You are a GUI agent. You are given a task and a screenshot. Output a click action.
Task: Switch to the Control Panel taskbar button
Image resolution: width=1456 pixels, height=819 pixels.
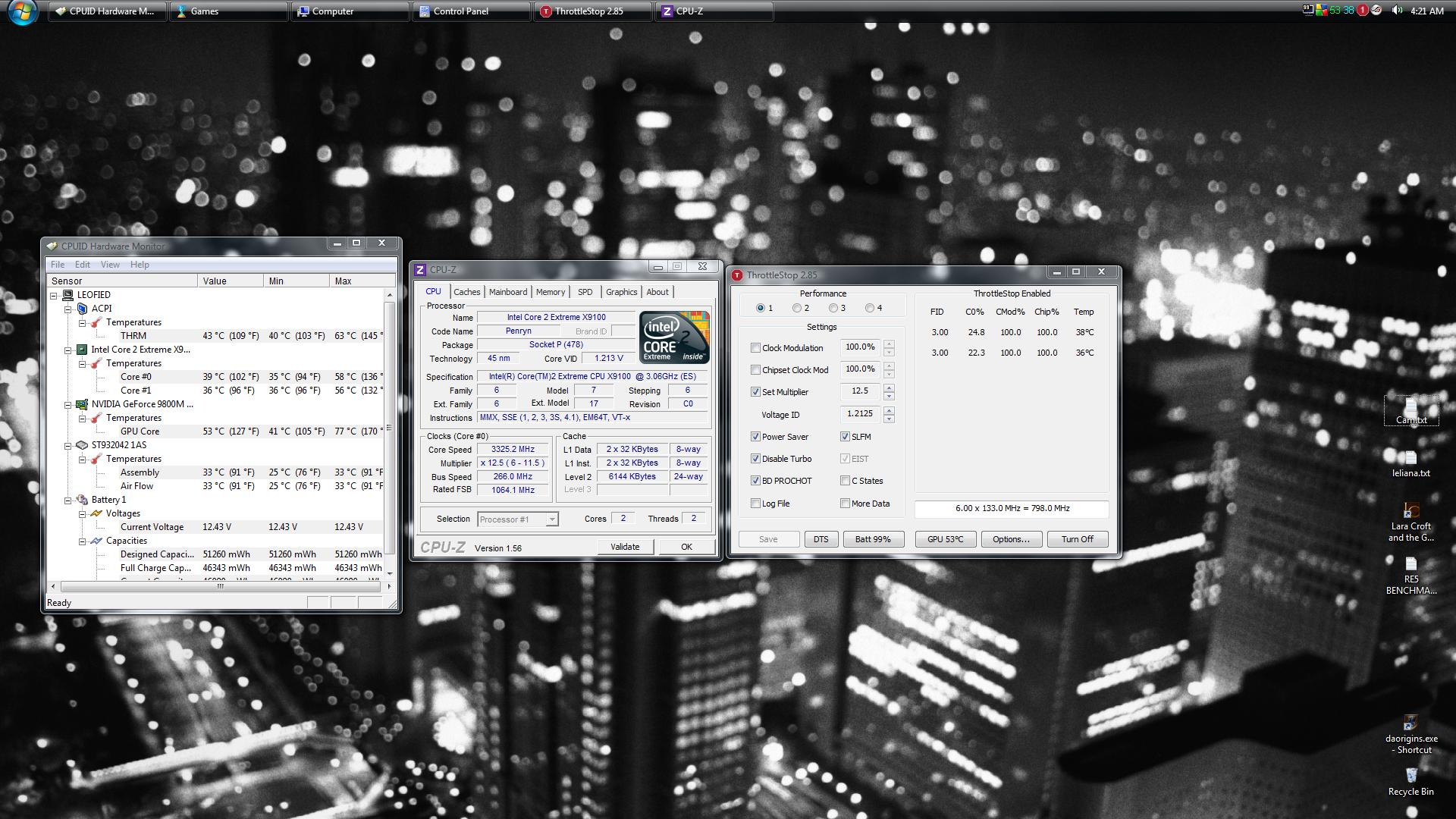coord(472,11)
